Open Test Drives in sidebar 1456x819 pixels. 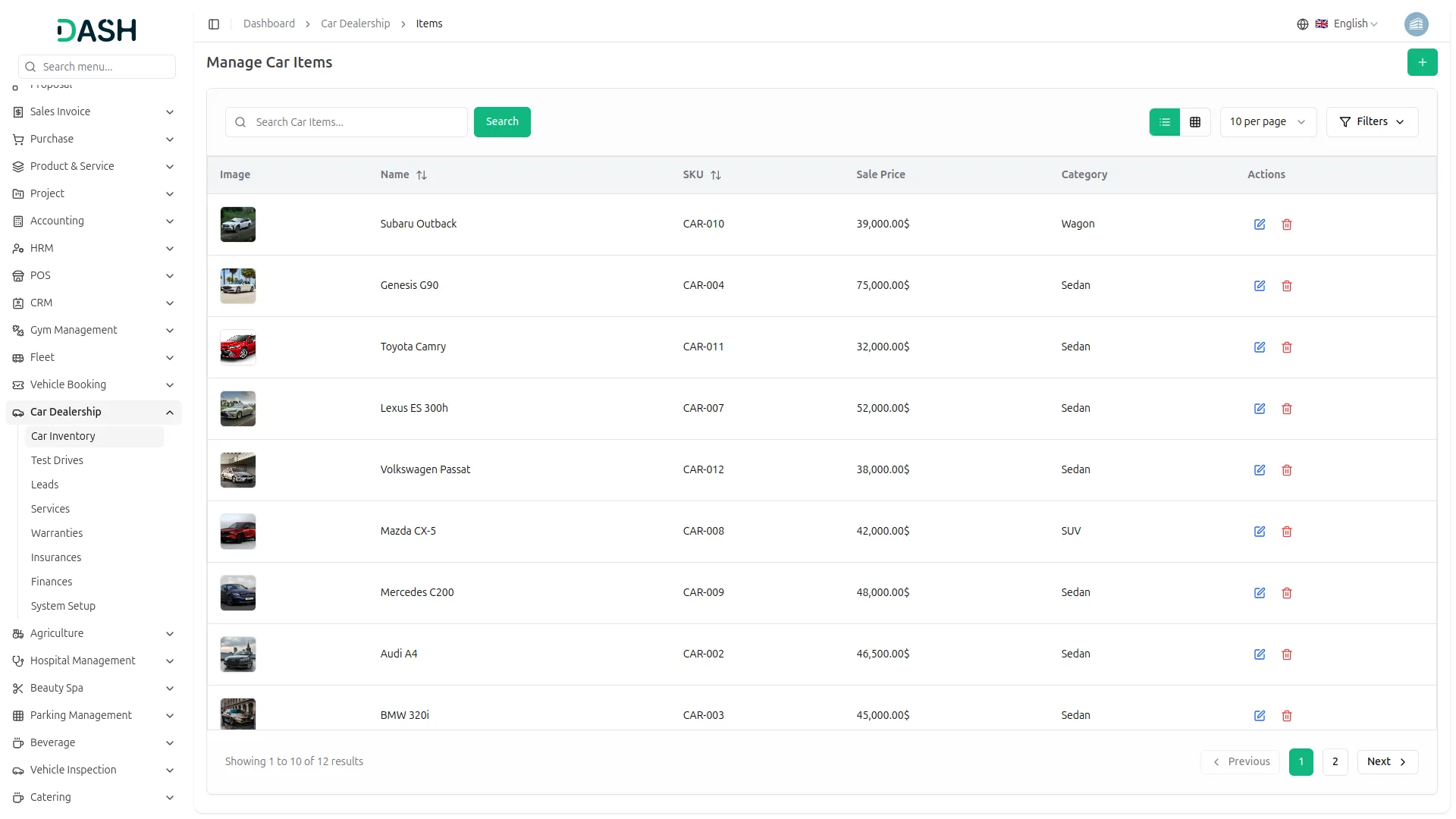[57, 460]
